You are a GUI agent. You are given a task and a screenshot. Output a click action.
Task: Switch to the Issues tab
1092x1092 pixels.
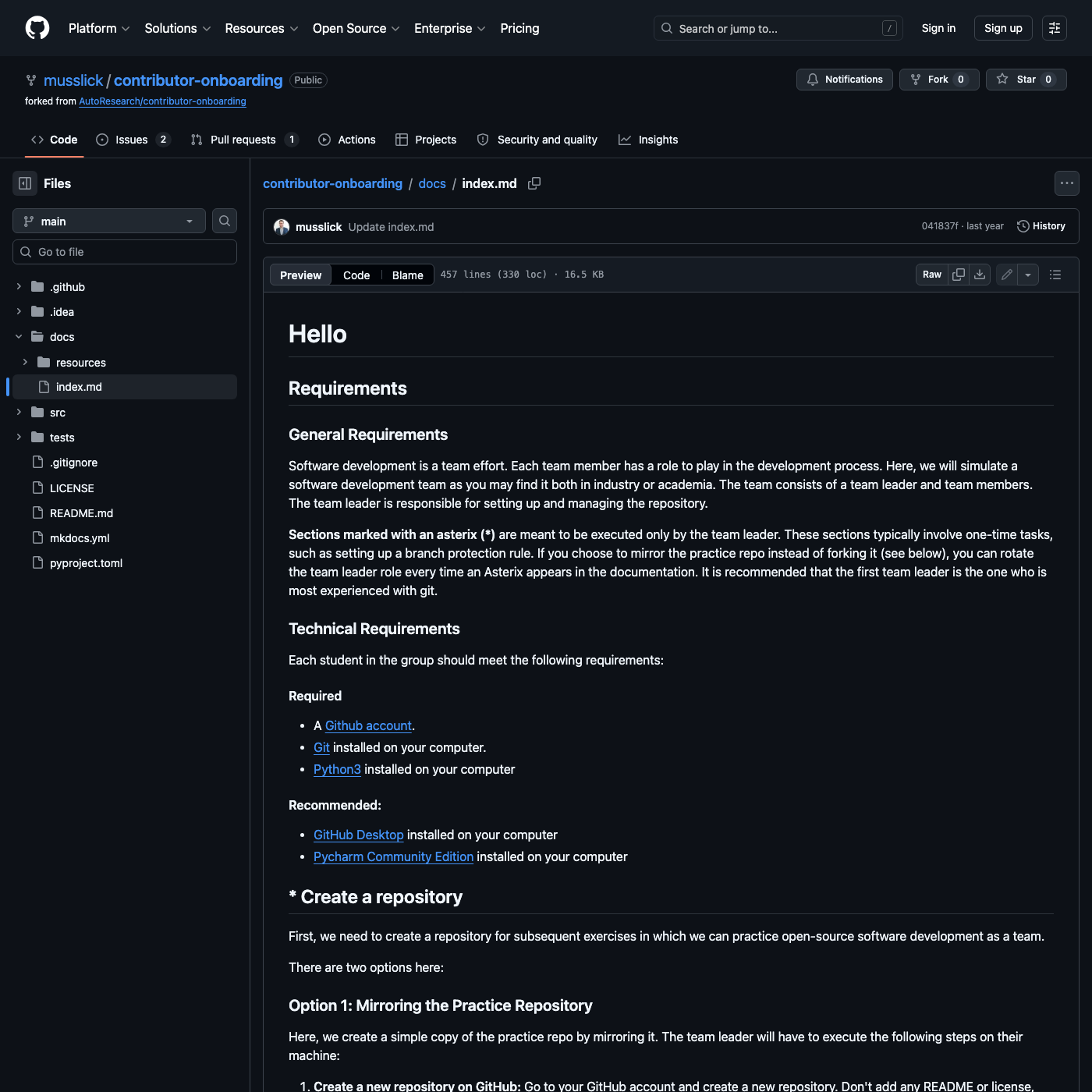[133, 140]
